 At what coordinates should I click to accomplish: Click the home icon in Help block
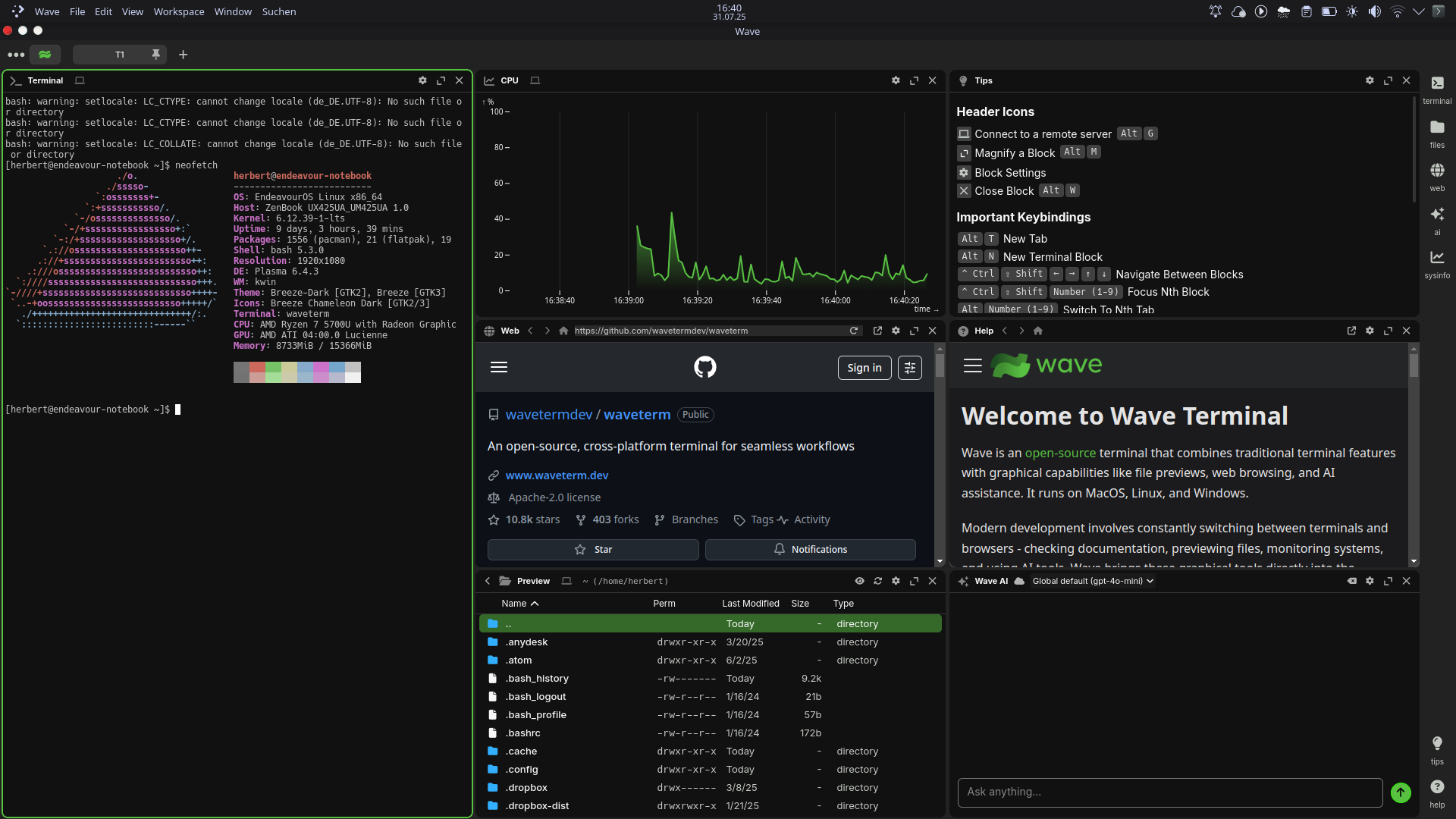pos(1038,331)
